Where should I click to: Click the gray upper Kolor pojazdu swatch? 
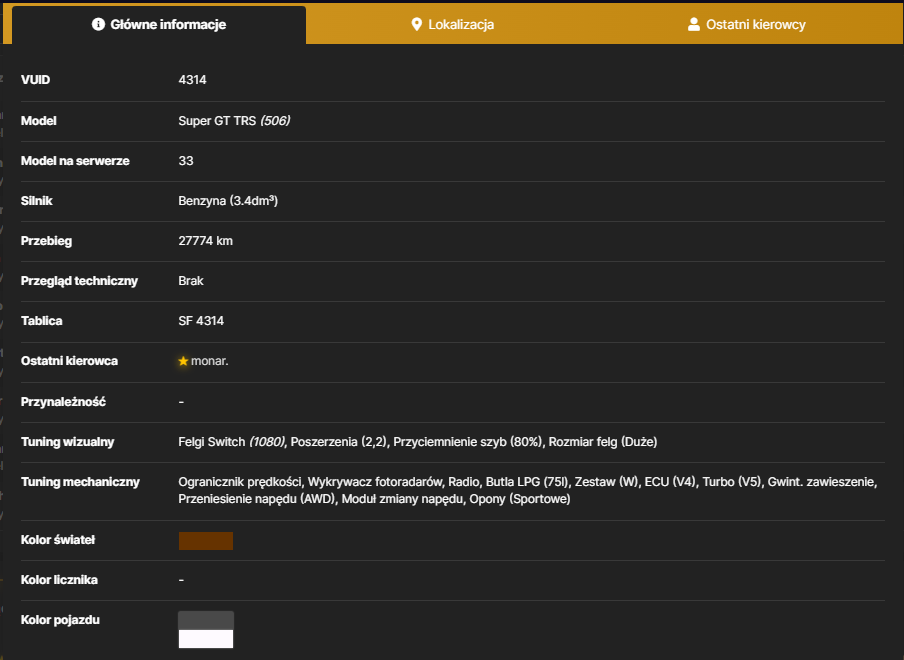[206, 621]
